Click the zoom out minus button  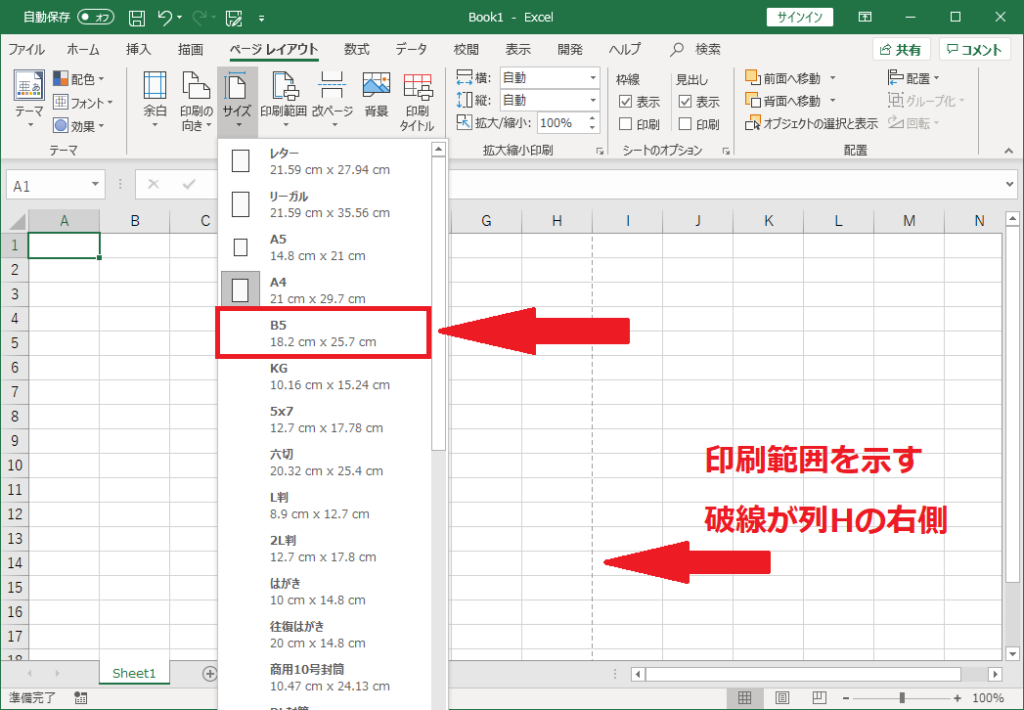846,698
